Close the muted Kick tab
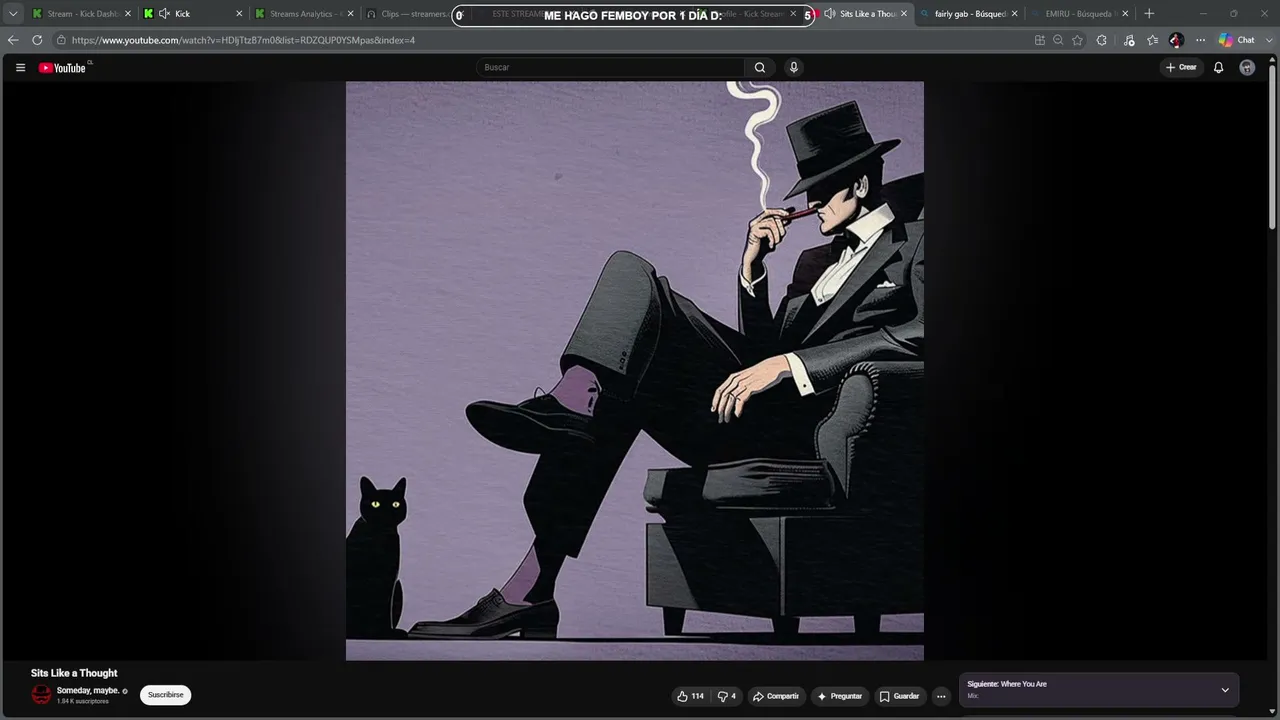Screen dimensions: 1280x720 pyautogui.click(x=239, y=14)
